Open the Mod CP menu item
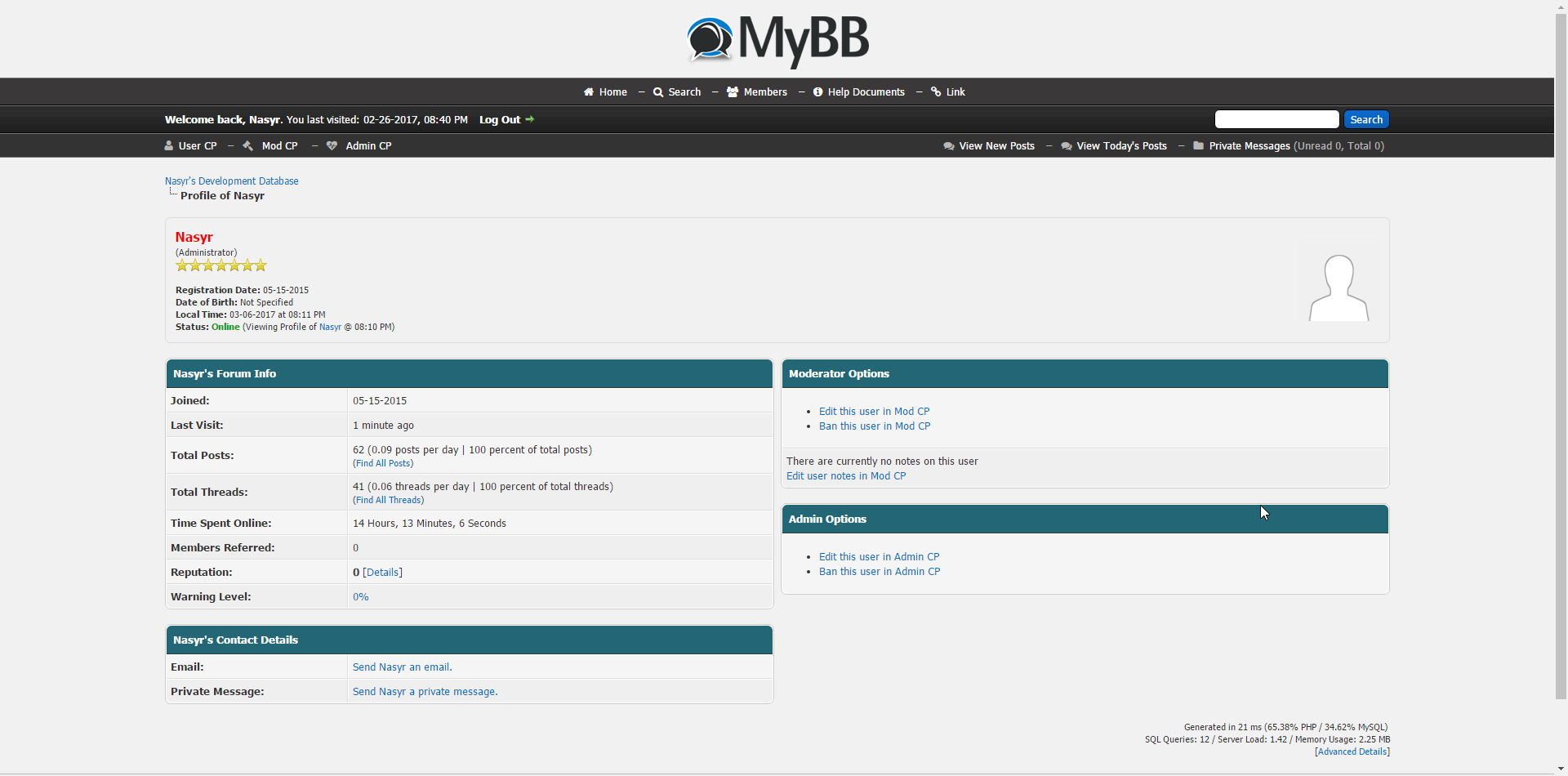This screenshot has width=1568, height=776. click(x=279, y=146)
